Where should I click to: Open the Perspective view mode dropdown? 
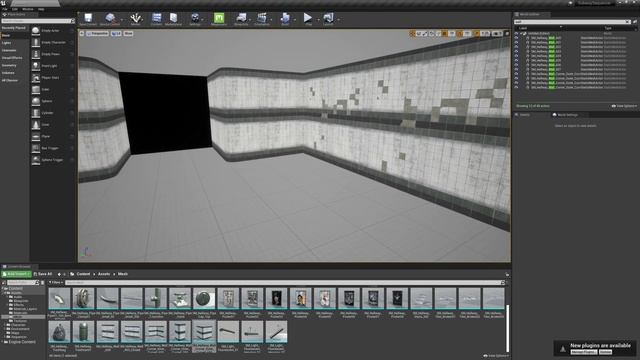[x=98, y=33]
